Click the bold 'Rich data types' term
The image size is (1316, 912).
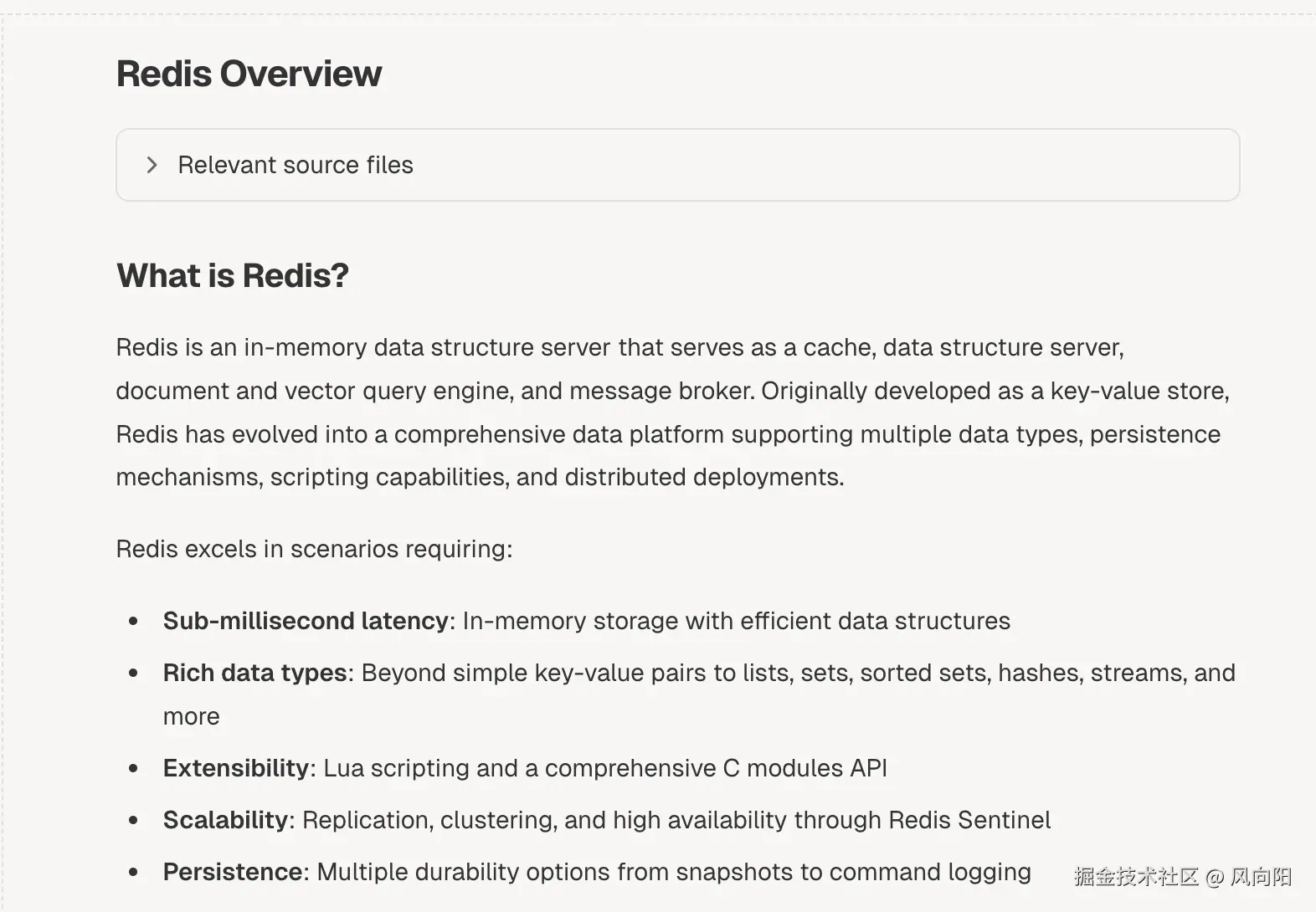254,673
